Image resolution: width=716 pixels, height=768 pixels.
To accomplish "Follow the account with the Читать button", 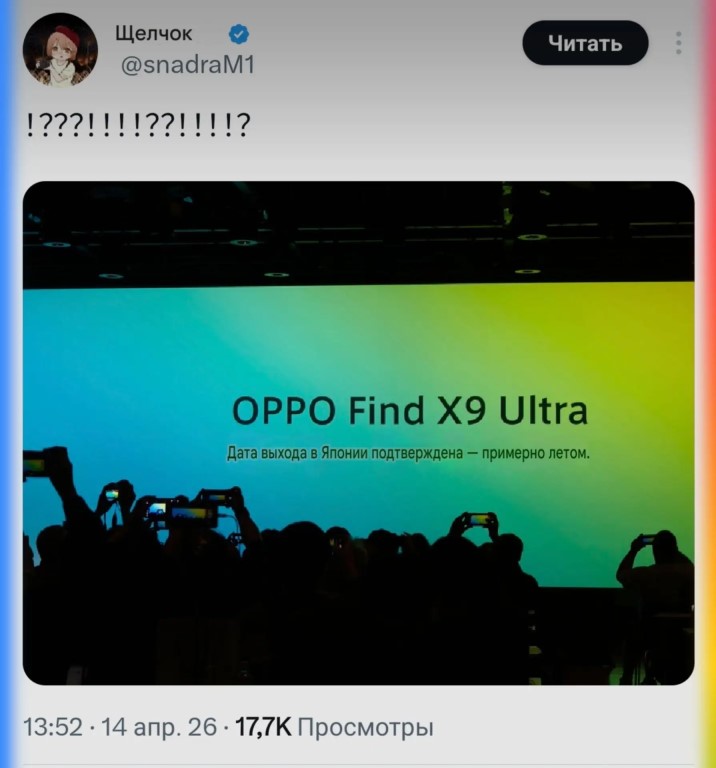I will pyautogui.click(x=585, y=43).
